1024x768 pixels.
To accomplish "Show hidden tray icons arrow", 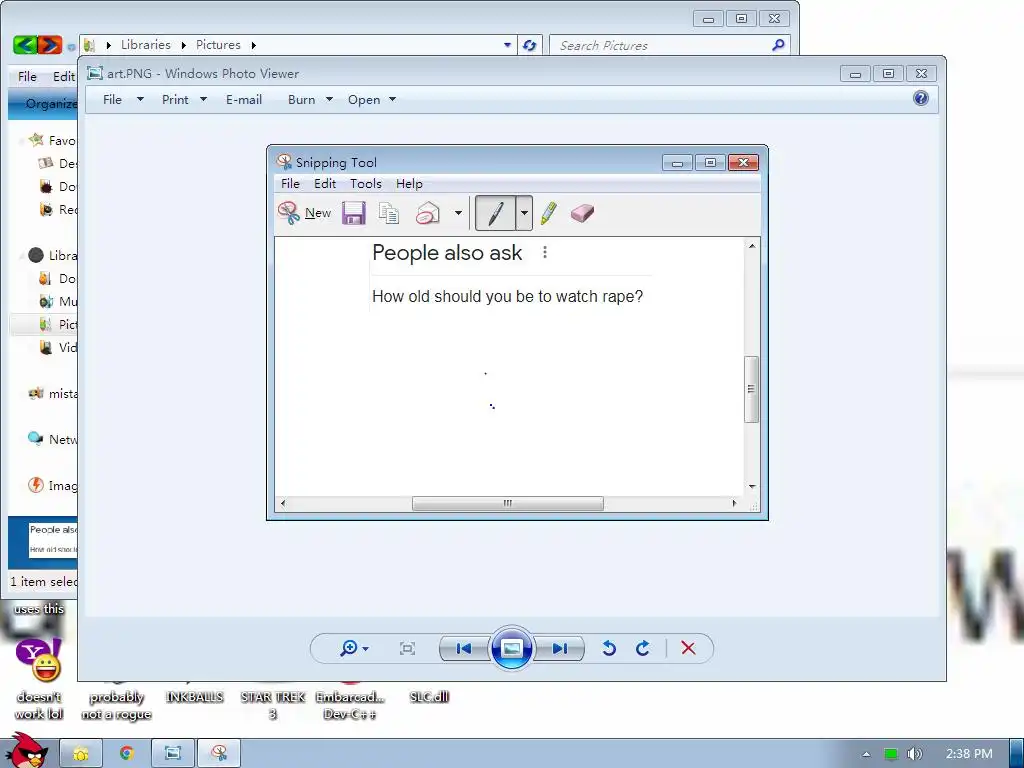I will point(866,754).
